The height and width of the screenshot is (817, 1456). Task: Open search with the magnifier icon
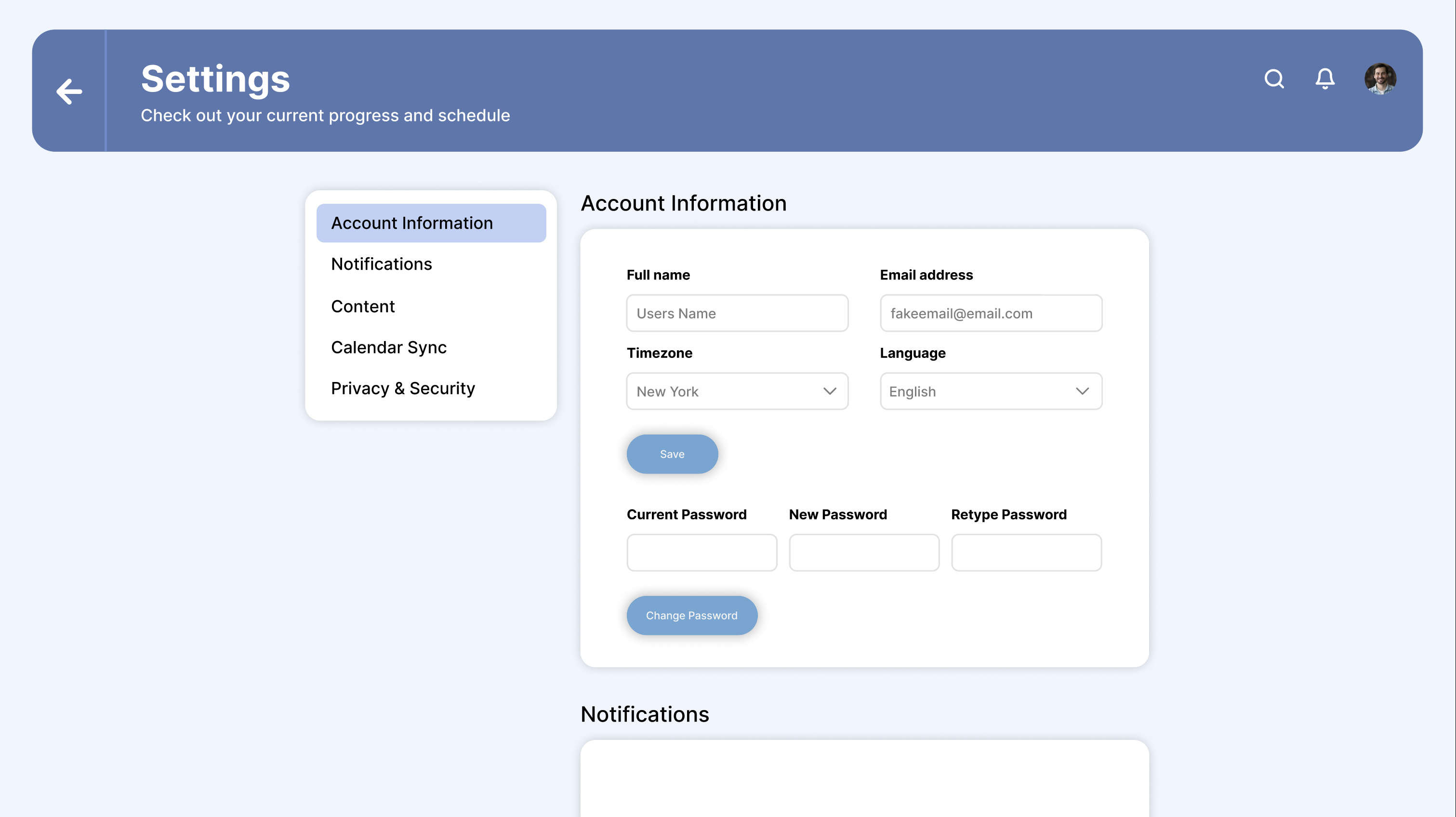[x=1274, y=79]
